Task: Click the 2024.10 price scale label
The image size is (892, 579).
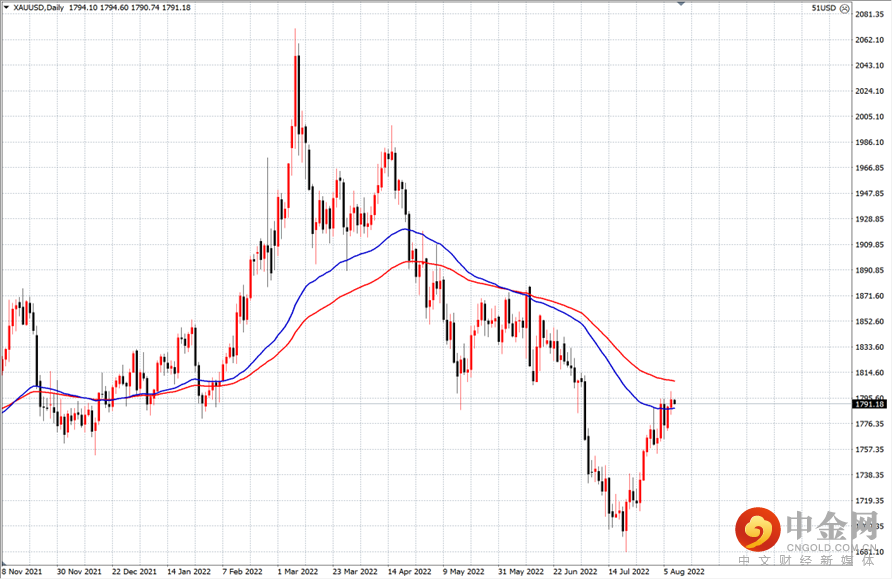Action: [x=869, y=91]
